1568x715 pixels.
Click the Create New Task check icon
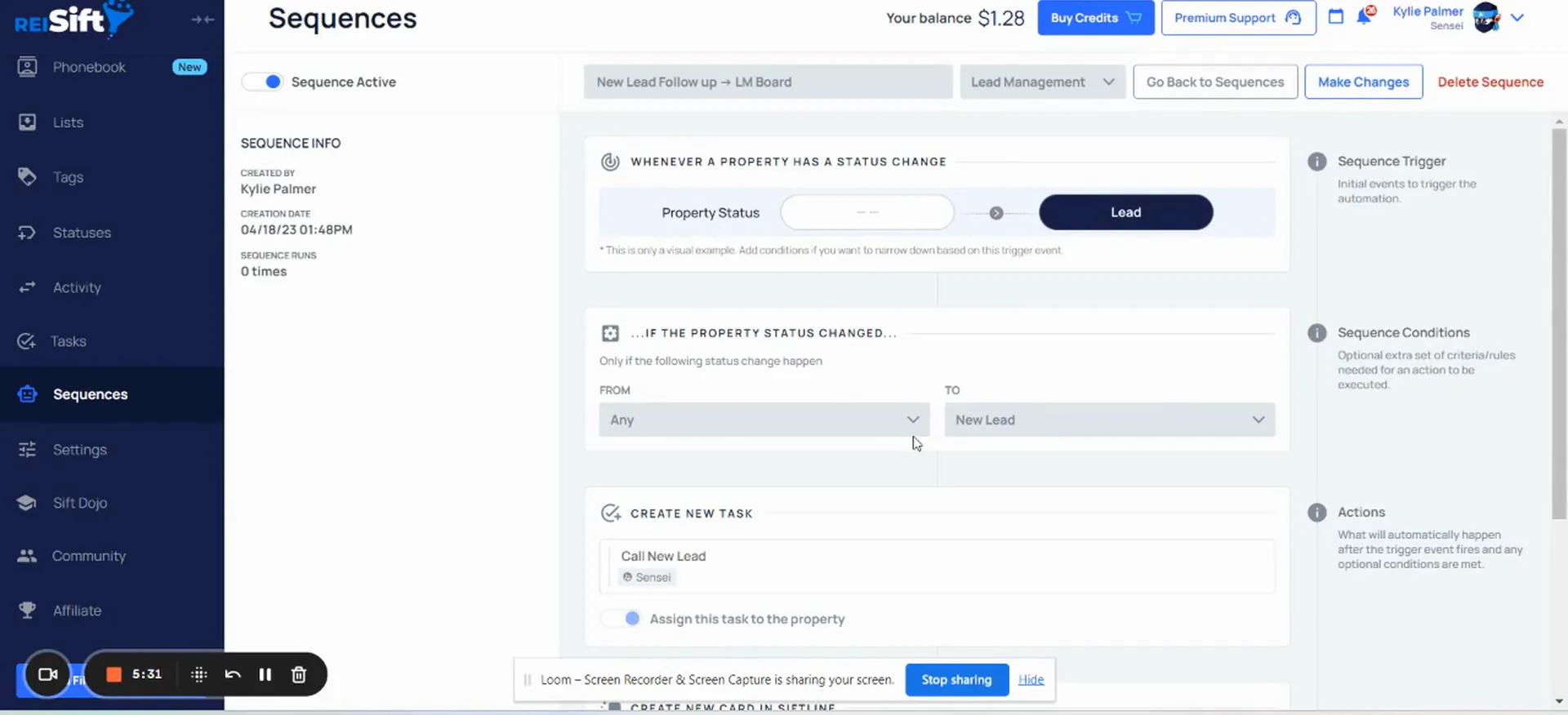pos(610,513)
